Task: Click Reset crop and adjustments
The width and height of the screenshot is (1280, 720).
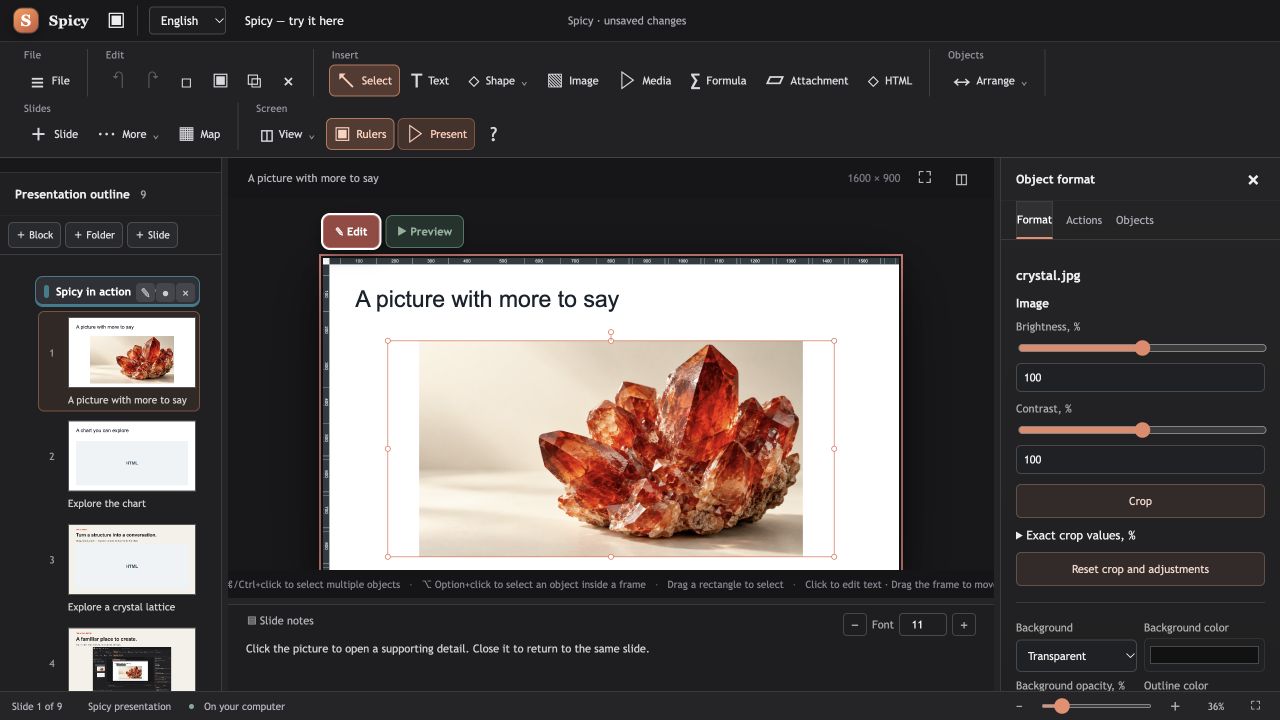Action: [x=1140, y=569]
